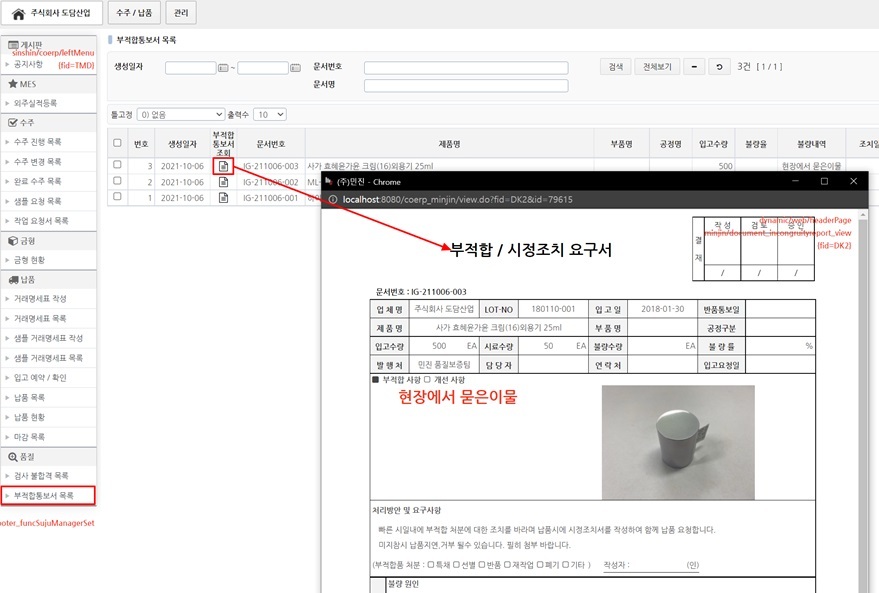The width and height of the screenshot is (879, 593).
Task: Click the 문서번호 column header
Action: coord(271,144)
